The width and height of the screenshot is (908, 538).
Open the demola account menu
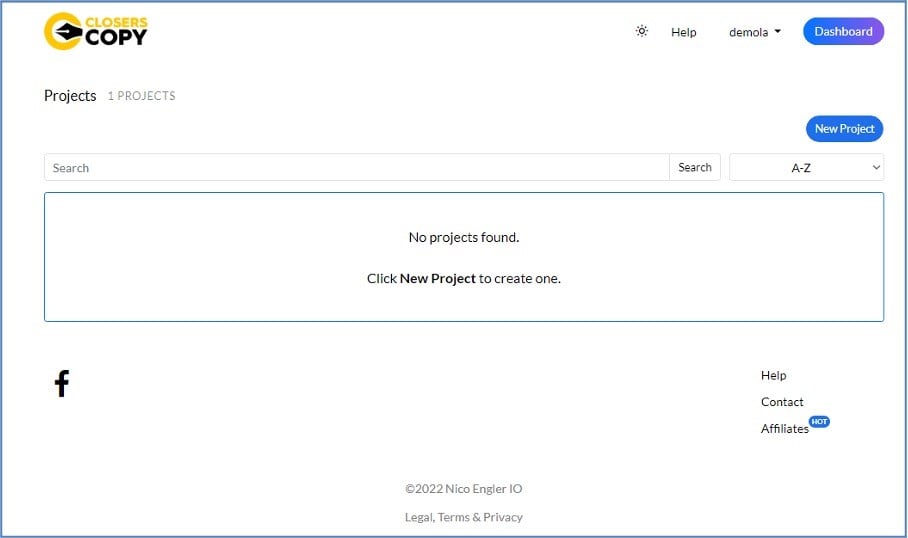(755, 32)
